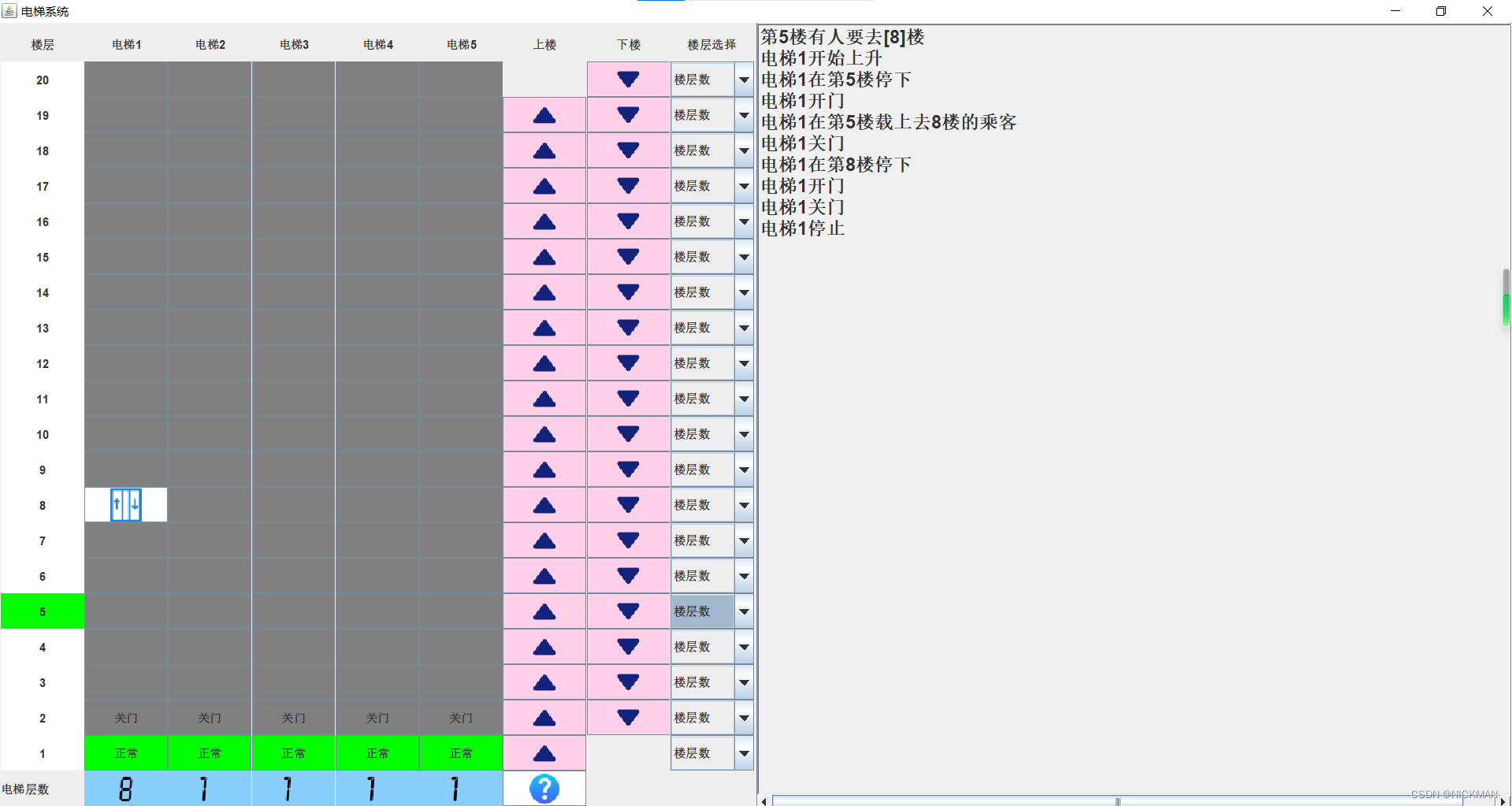The height and width of the screenshot is (806, 1512).
Task: Expand 楼层数 combo box on floor 1
Action: [744, 753]
